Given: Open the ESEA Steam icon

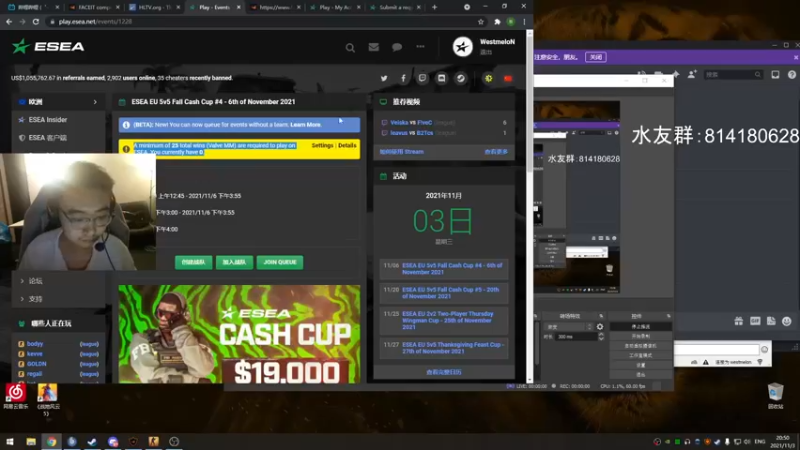Looking at the screenshot, I should pos(461,78).
